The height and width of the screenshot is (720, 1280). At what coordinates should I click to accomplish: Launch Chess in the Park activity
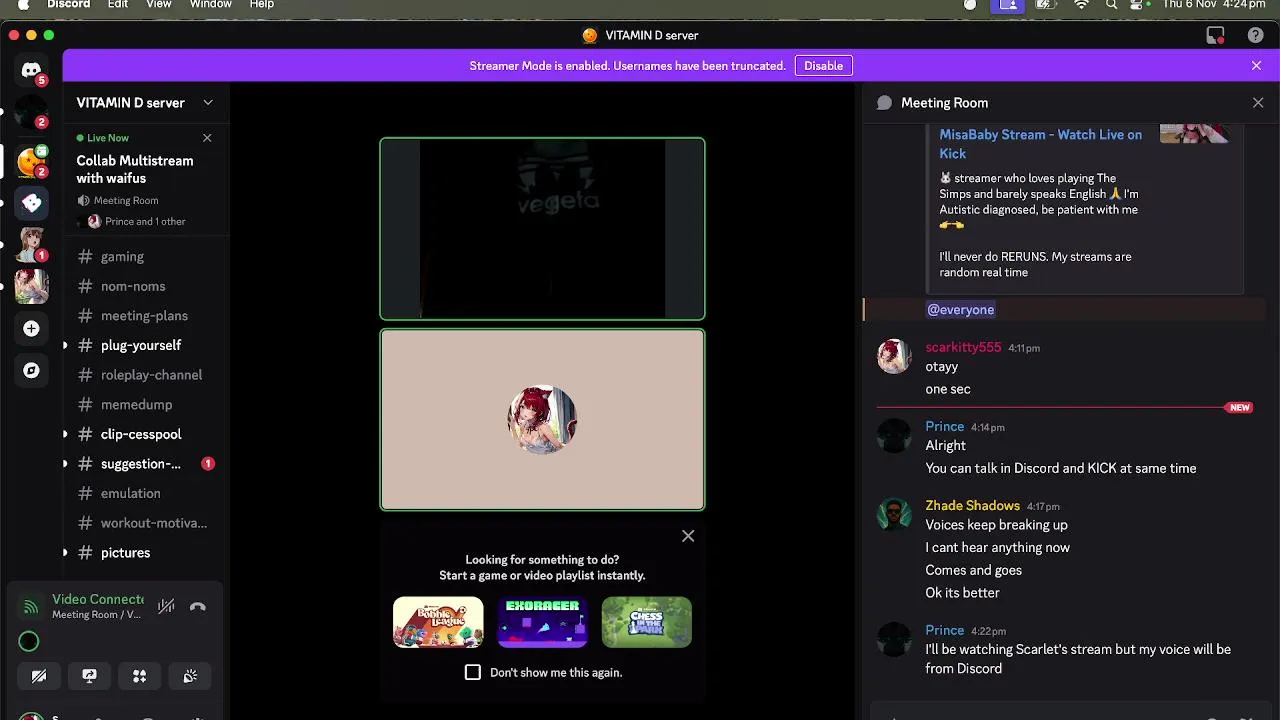click(x=647, y=622)
